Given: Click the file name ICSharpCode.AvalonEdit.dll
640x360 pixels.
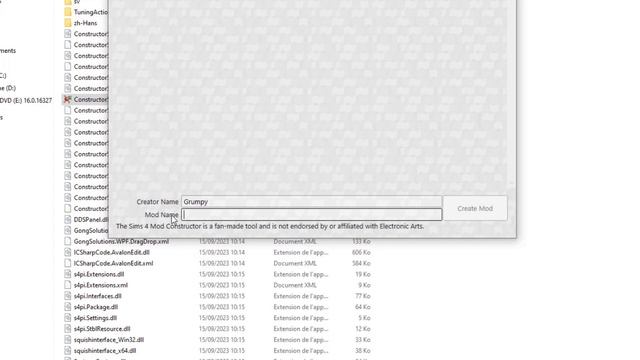Looking at the screenshot, I should pos(111,252).
